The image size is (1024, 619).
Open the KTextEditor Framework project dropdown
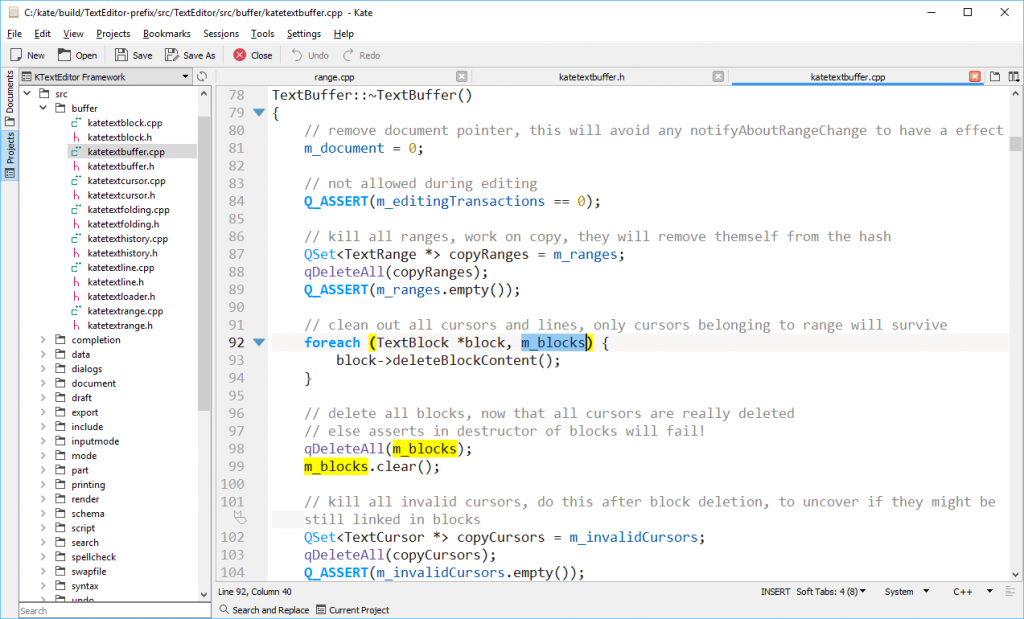pyautogui.click(x=185, y=76)
